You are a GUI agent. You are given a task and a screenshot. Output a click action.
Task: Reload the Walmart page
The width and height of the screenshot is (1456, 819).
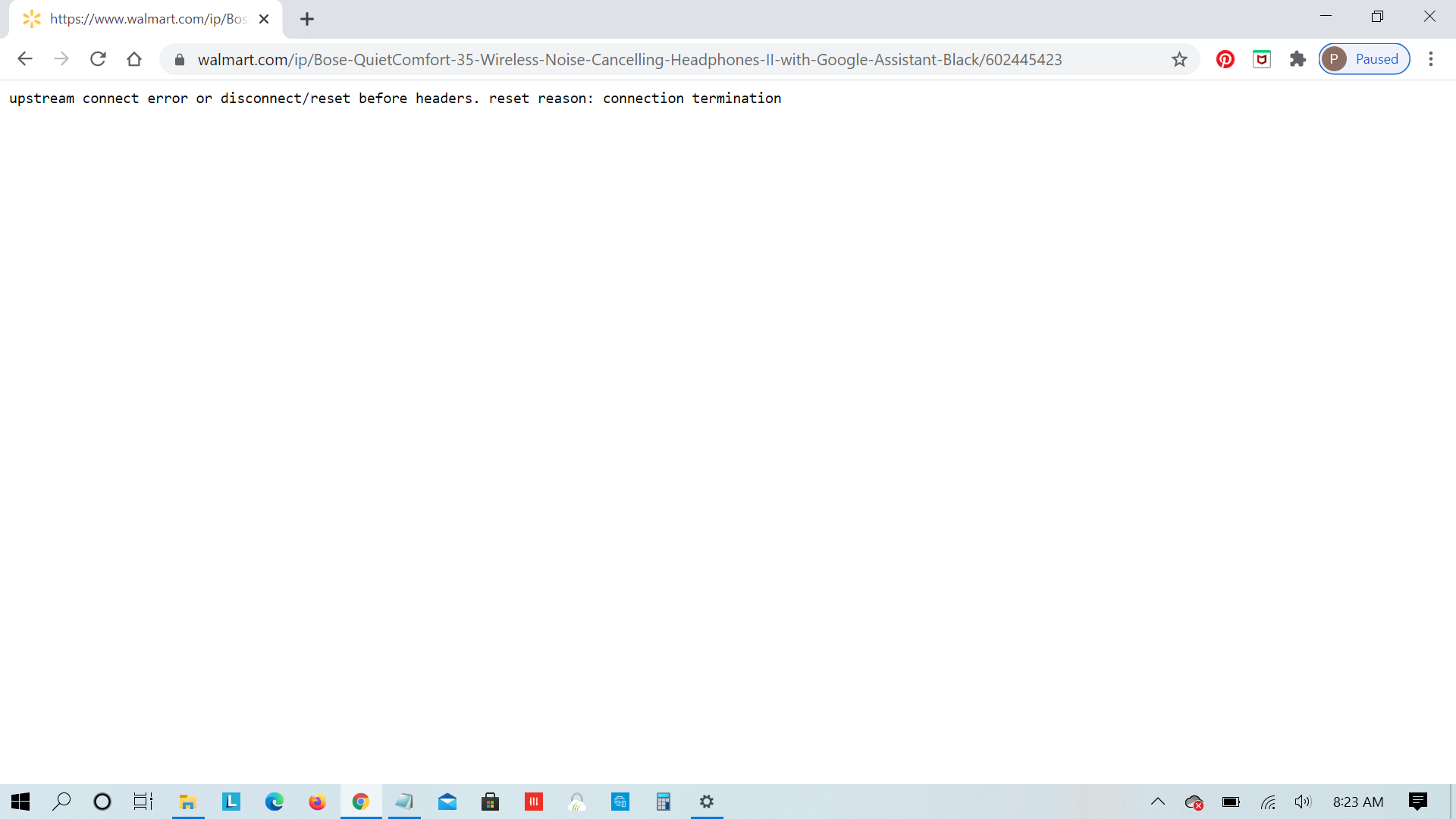[98, 59]
